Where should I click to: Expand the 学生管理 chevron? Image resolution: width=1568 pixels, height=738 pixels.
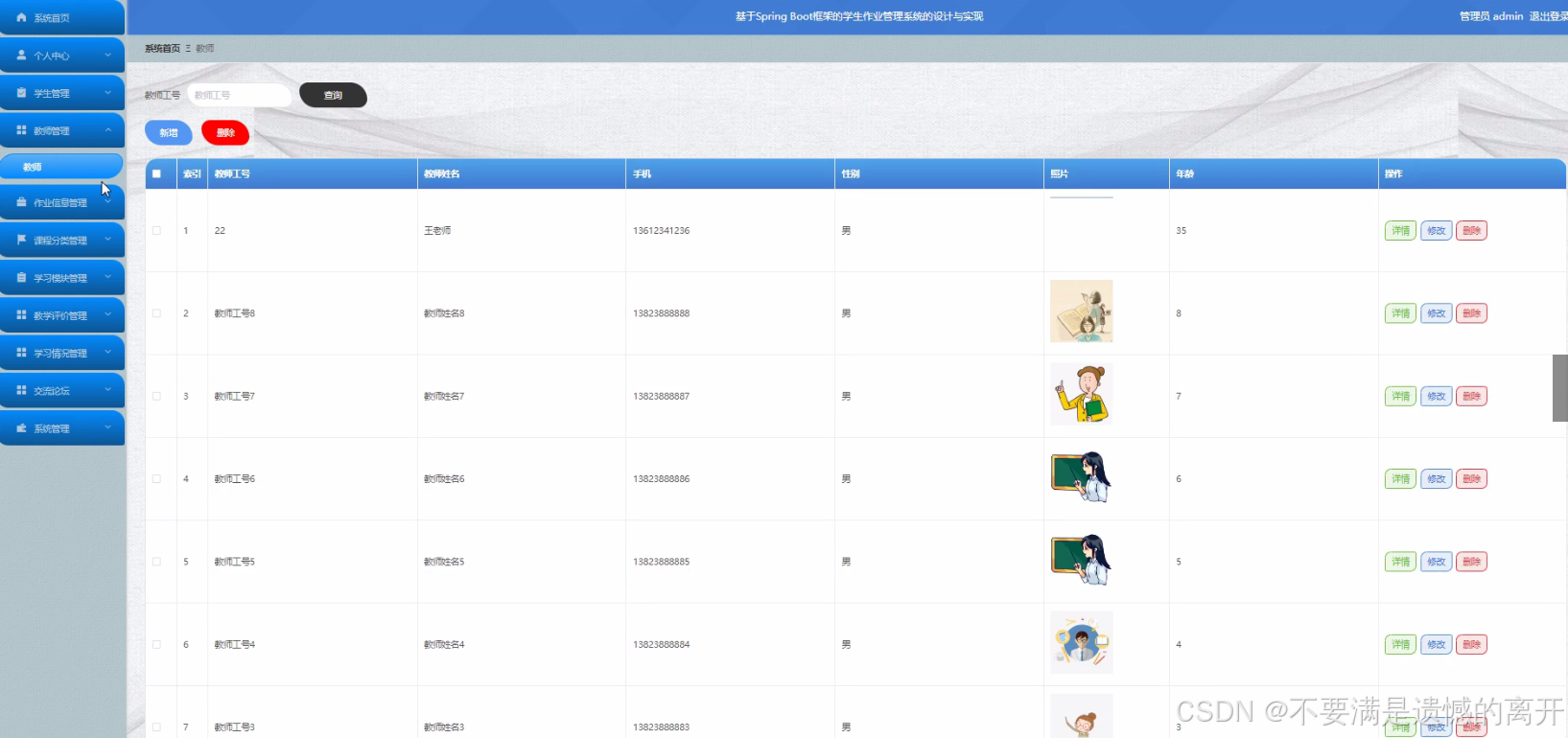(107, 93)
